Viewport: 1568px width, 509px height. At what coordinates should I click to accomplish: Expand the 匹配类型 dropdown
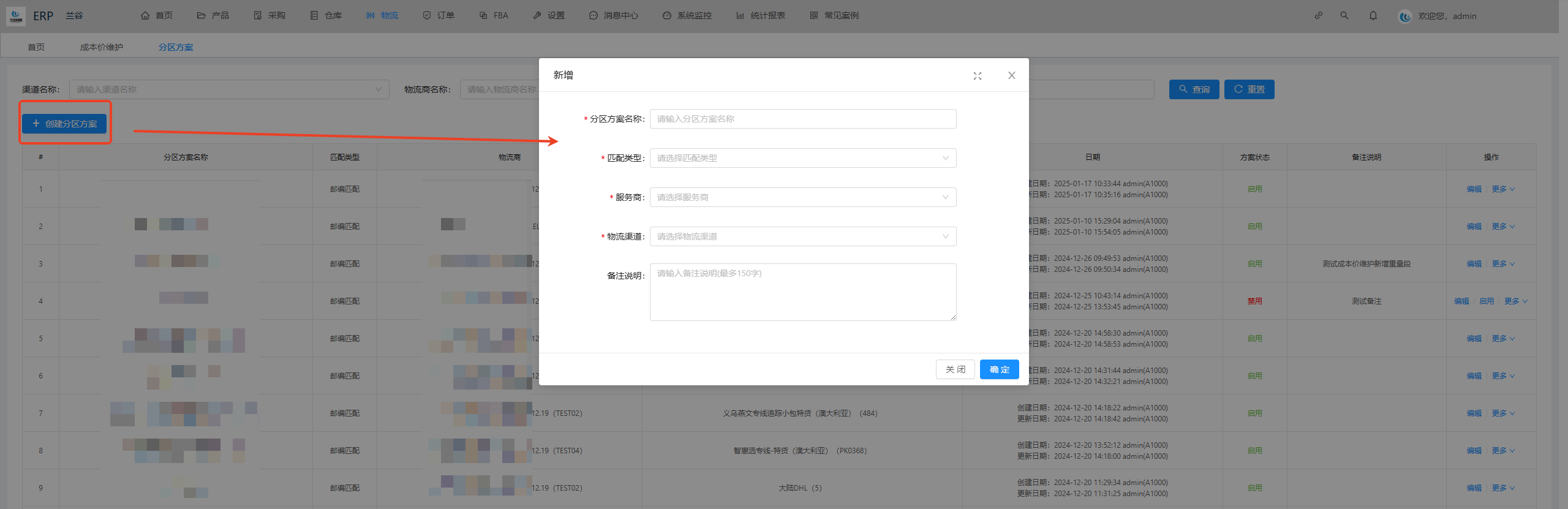[x=802, y=158]
